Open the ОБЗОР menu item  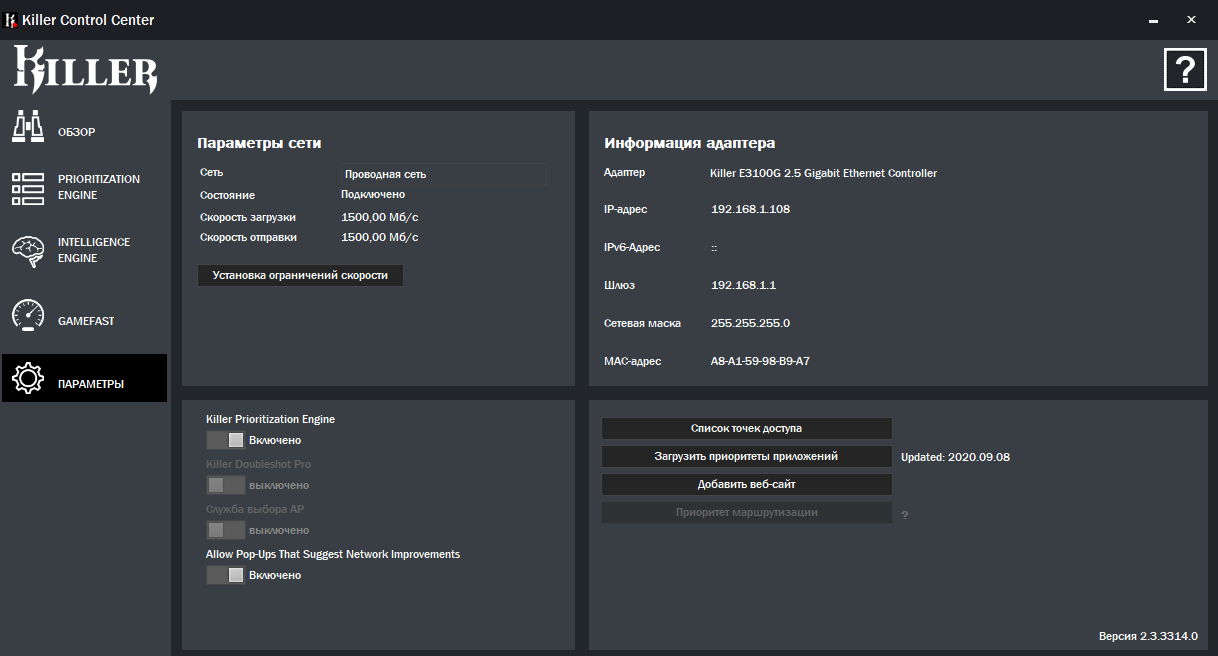[77, 132]
